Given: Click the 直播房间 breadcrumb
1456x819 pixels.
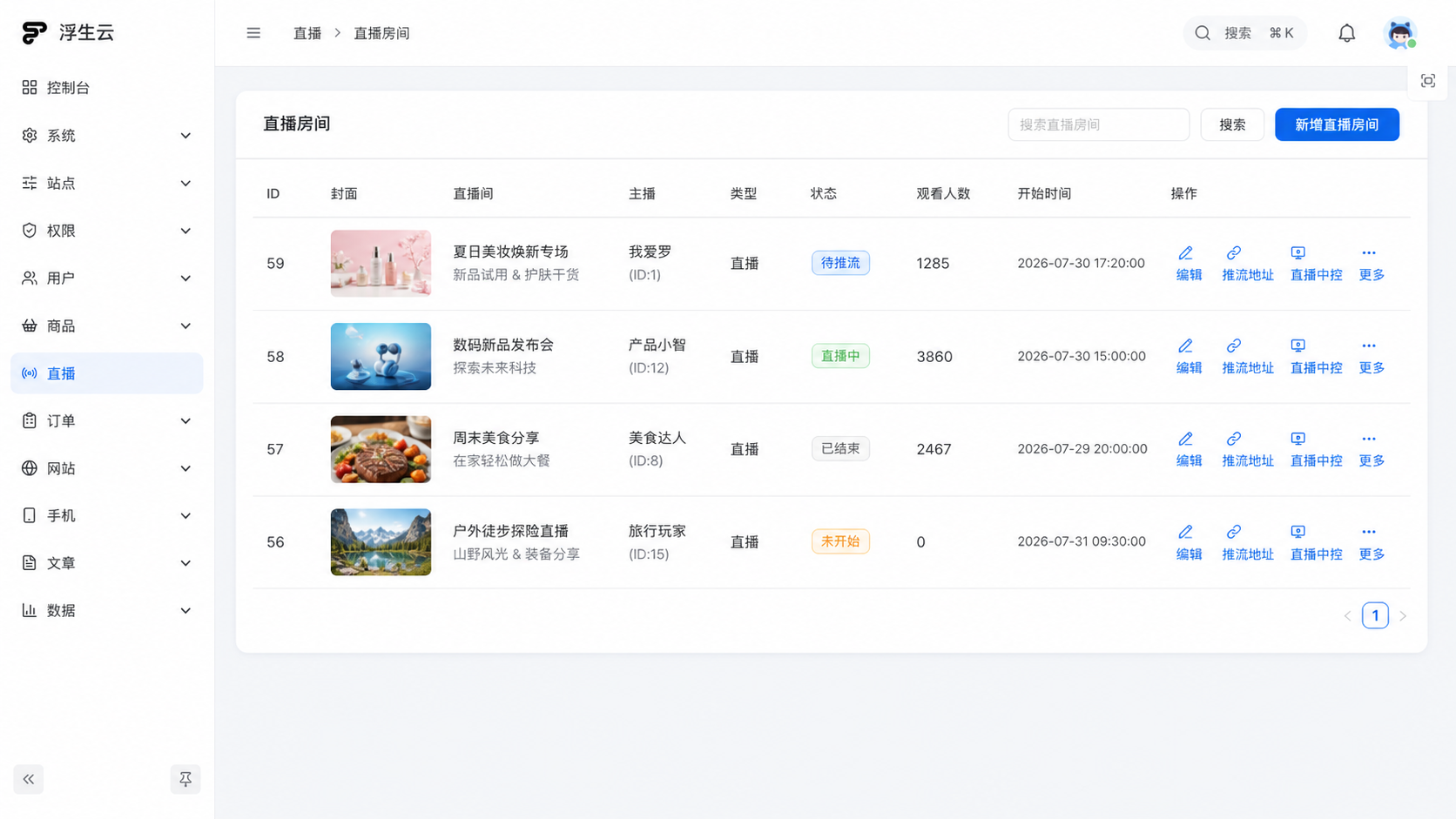Looking at the screenshot, I should point(381,33).
